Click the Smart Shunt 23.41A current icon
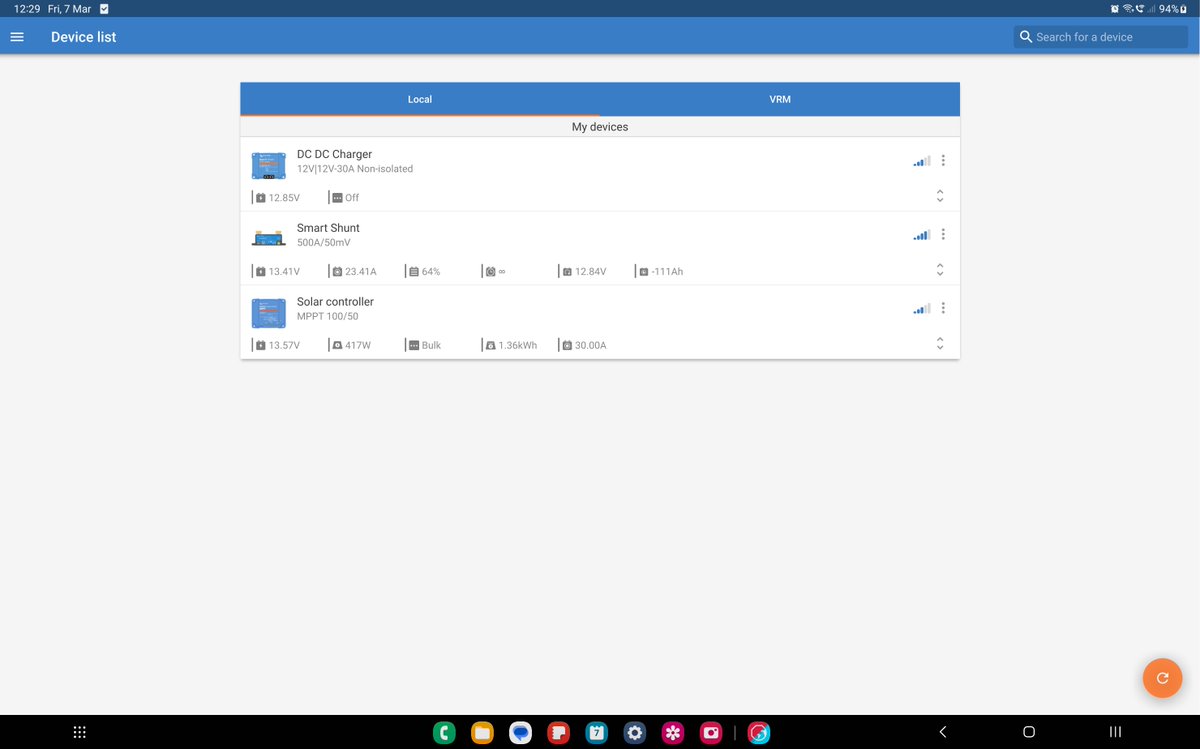This screenshot has height=749, width=1200. (x=337, y=272)
